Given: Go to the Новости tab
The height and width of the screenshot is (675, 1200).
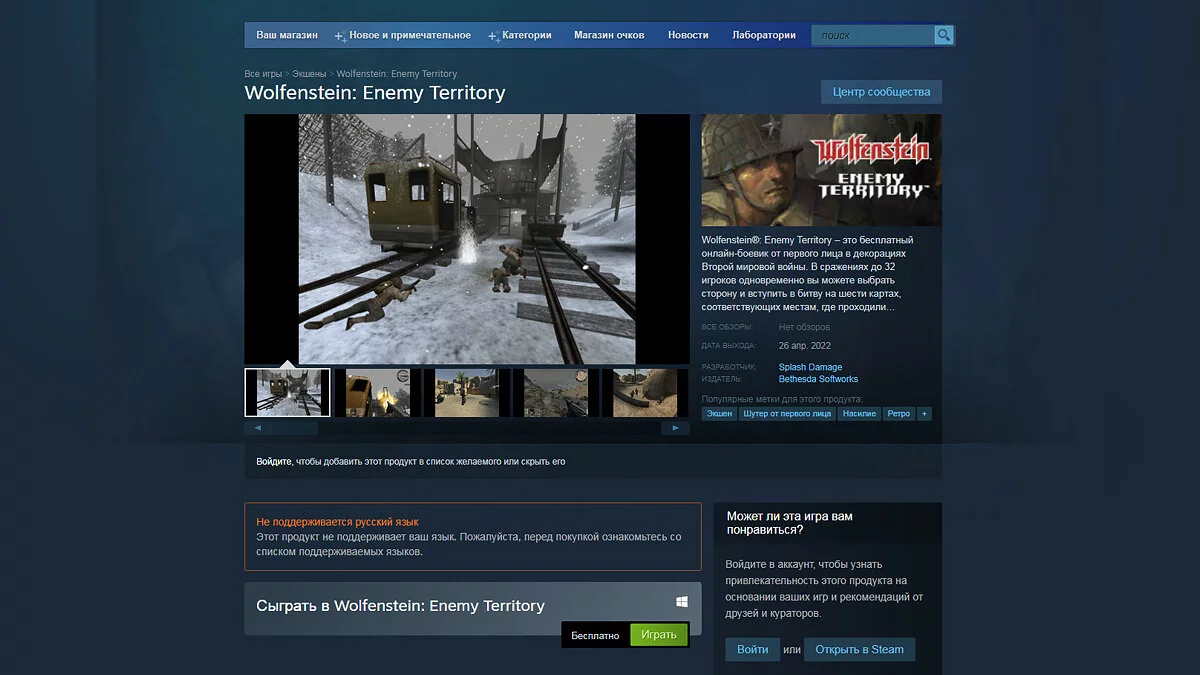Looking at the screenshot, I should [688, 36].
